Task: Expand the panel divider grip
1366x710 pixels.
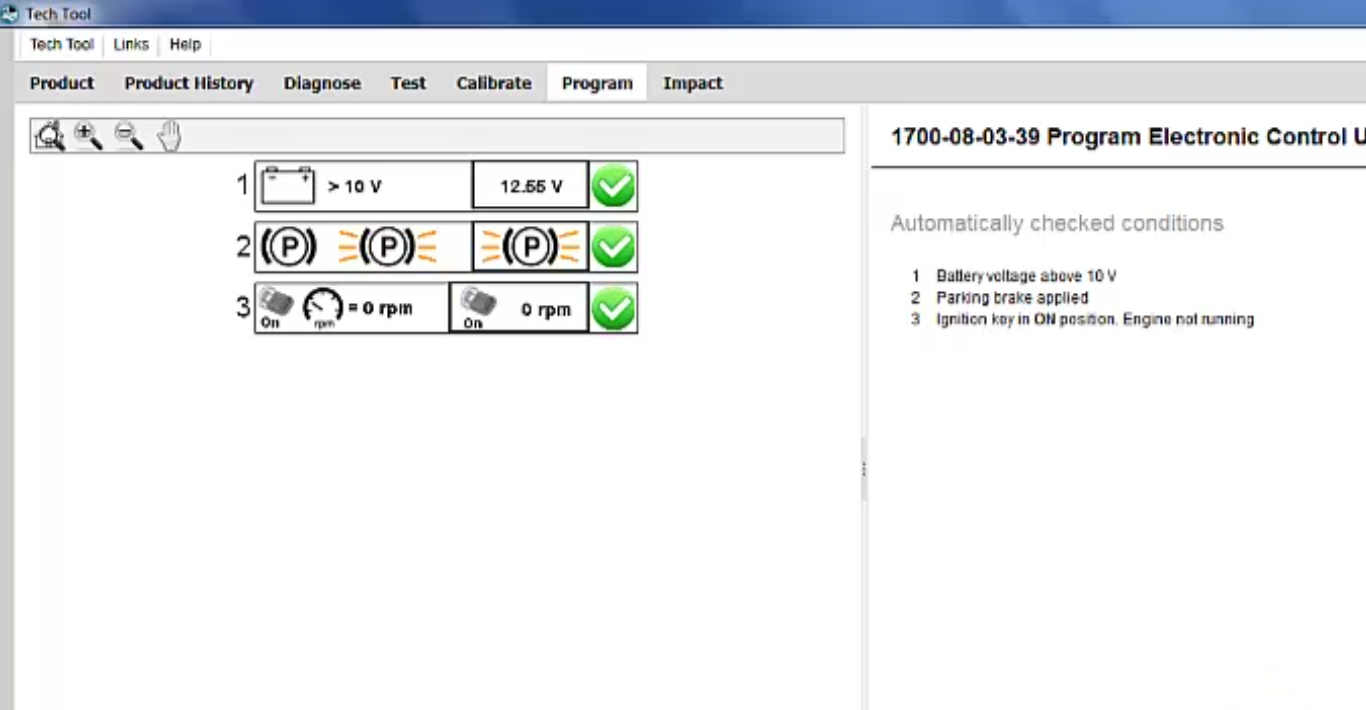Action: coord(862,467)
